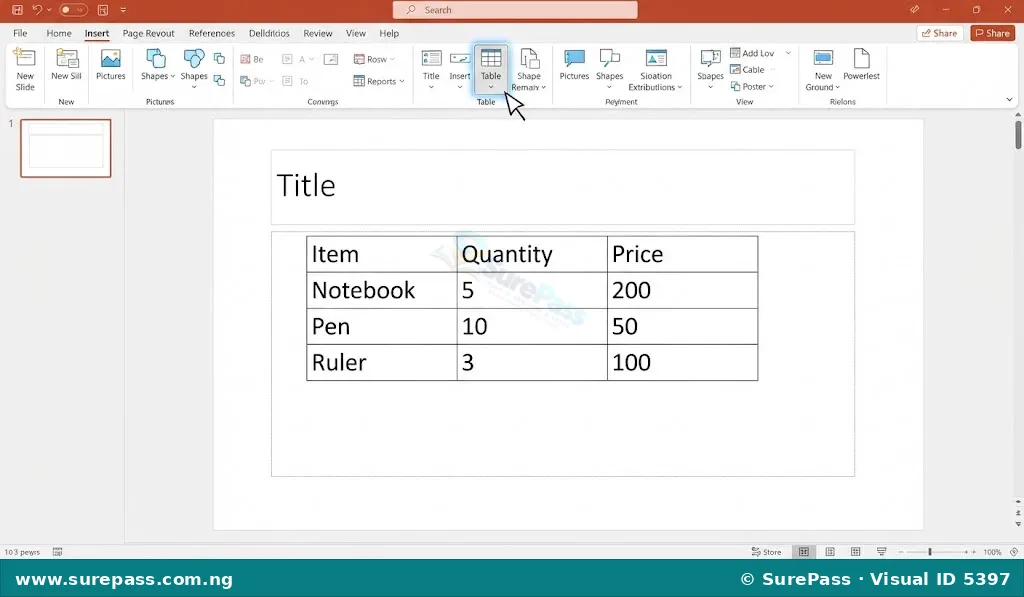The image size is (1024, 597).
Task: Click the Quantity header cell
Action: tap(532, 254)
